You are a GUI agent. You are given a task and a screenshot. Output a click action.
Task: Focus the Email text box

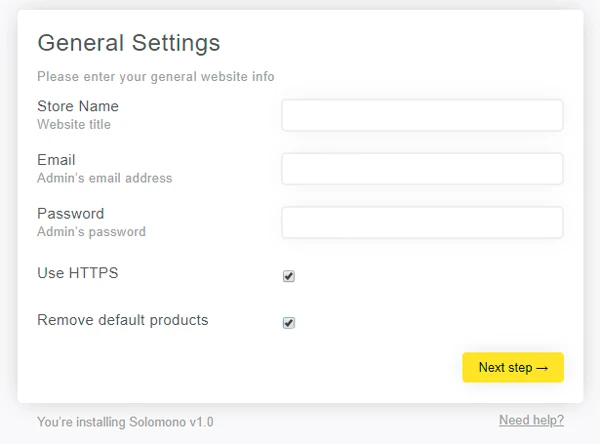[422, 169]
